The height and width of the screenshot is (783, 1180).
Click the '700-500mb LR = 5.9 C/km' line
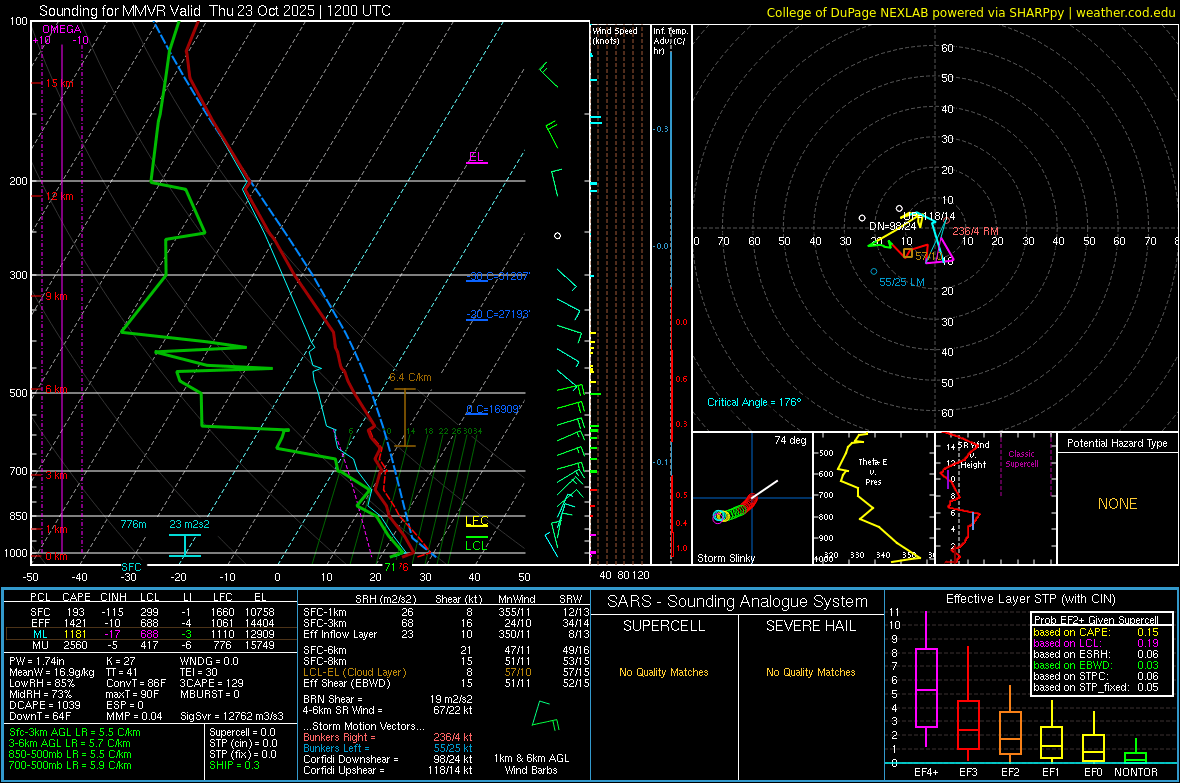tap(70, 765)
